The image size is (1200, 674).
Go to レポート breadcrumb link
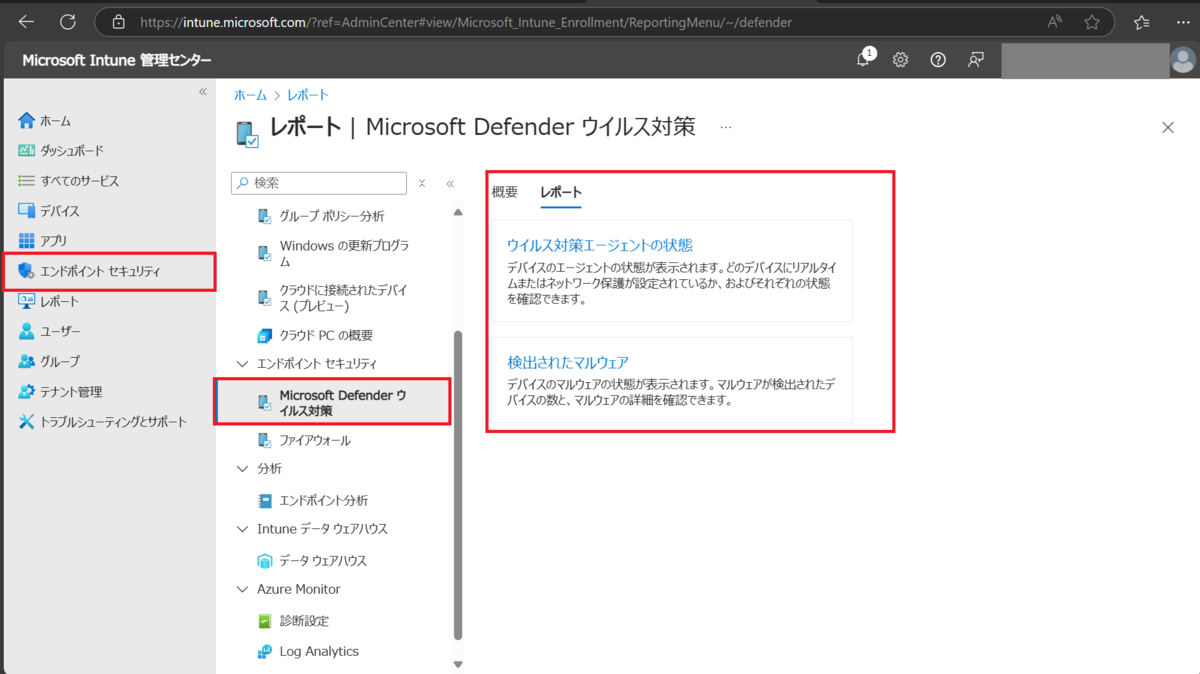pos(308,95)
